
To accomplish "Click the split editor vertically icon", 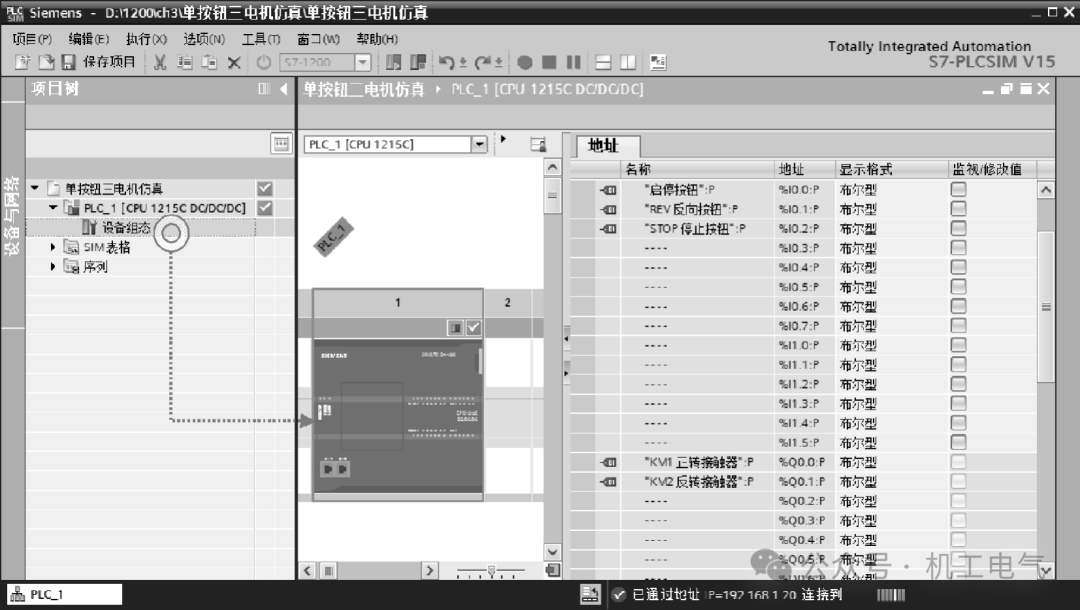I will pyautogui.click(x=627, y=63).
